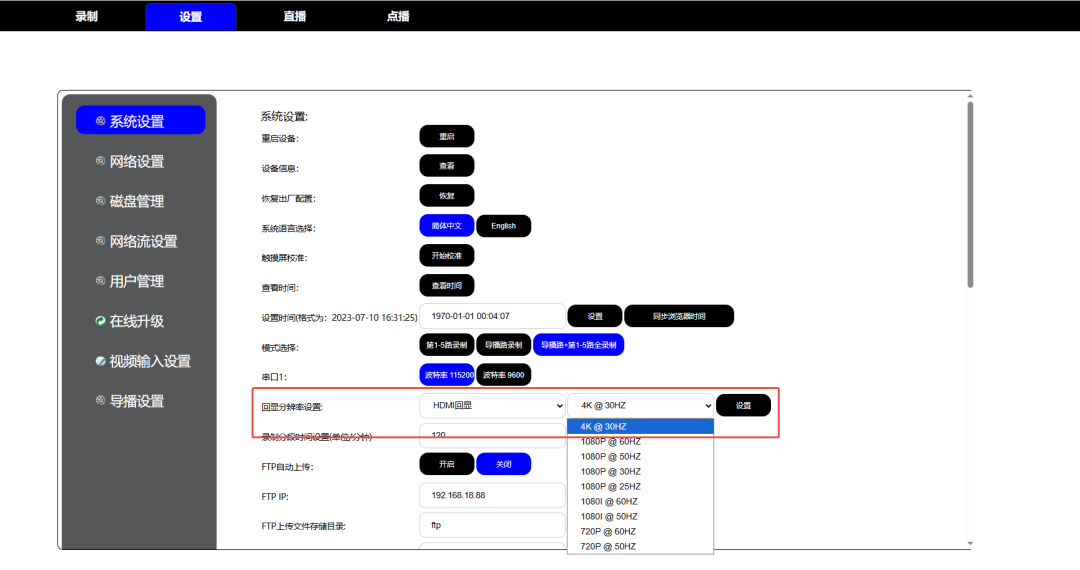Click the 恢复出厂配置: label

click(288, 198)
